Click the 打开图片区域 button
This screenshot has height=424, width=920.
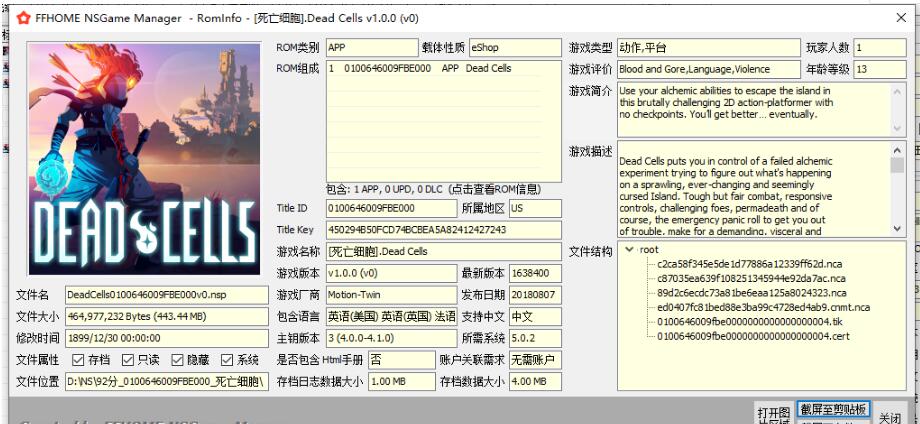pos(774,413)
